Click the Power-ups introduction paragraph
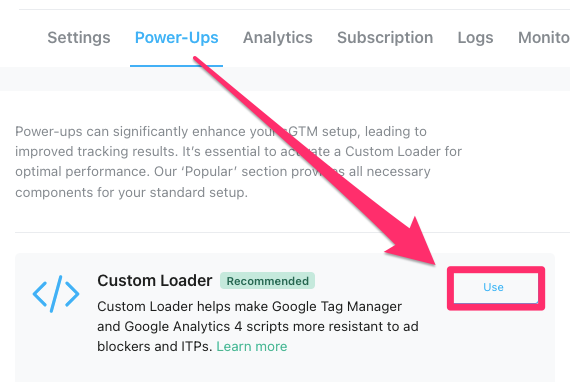The image size is (570, 382). point(238,162)
